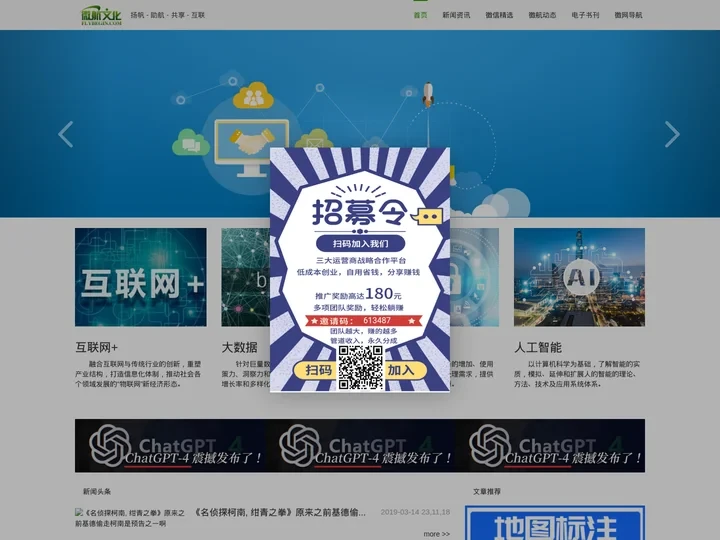Viewport: 720px width, 540px height.
Task: Click the 微航文化 site logo
Action: pos(101,15)
